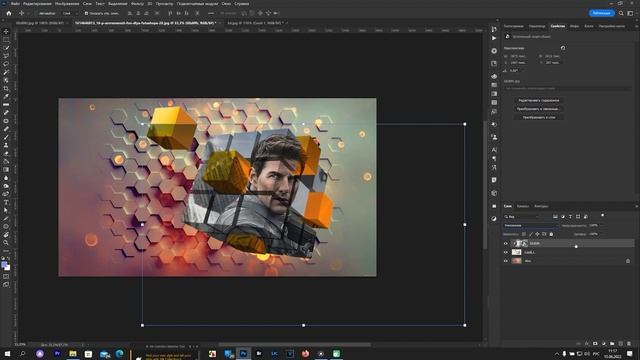Screen dimensions: 640x360
Task: Open the Adjustments half-circle panel icon
Action: click(494, 218)
